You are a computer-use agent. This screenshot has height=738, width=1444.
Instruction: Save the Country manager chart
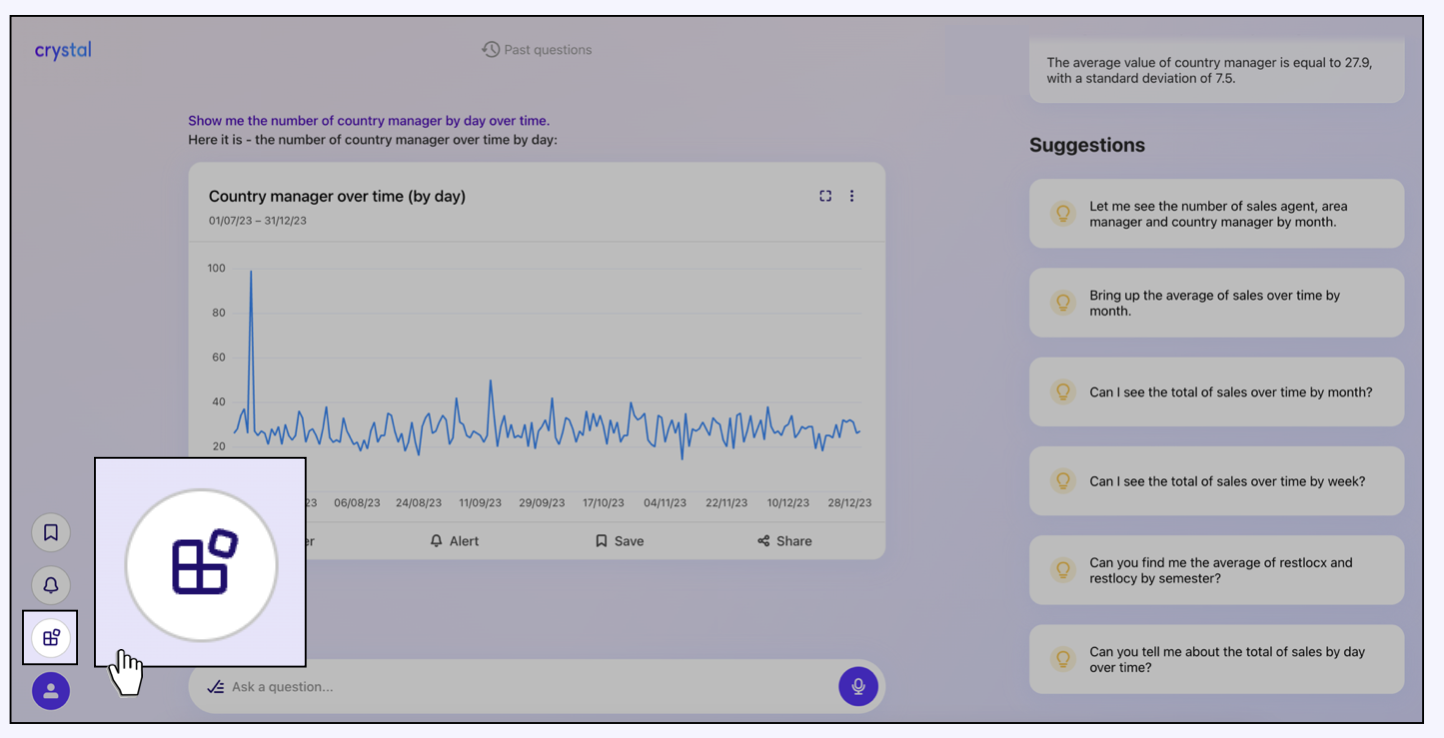(x=619, y=541)
